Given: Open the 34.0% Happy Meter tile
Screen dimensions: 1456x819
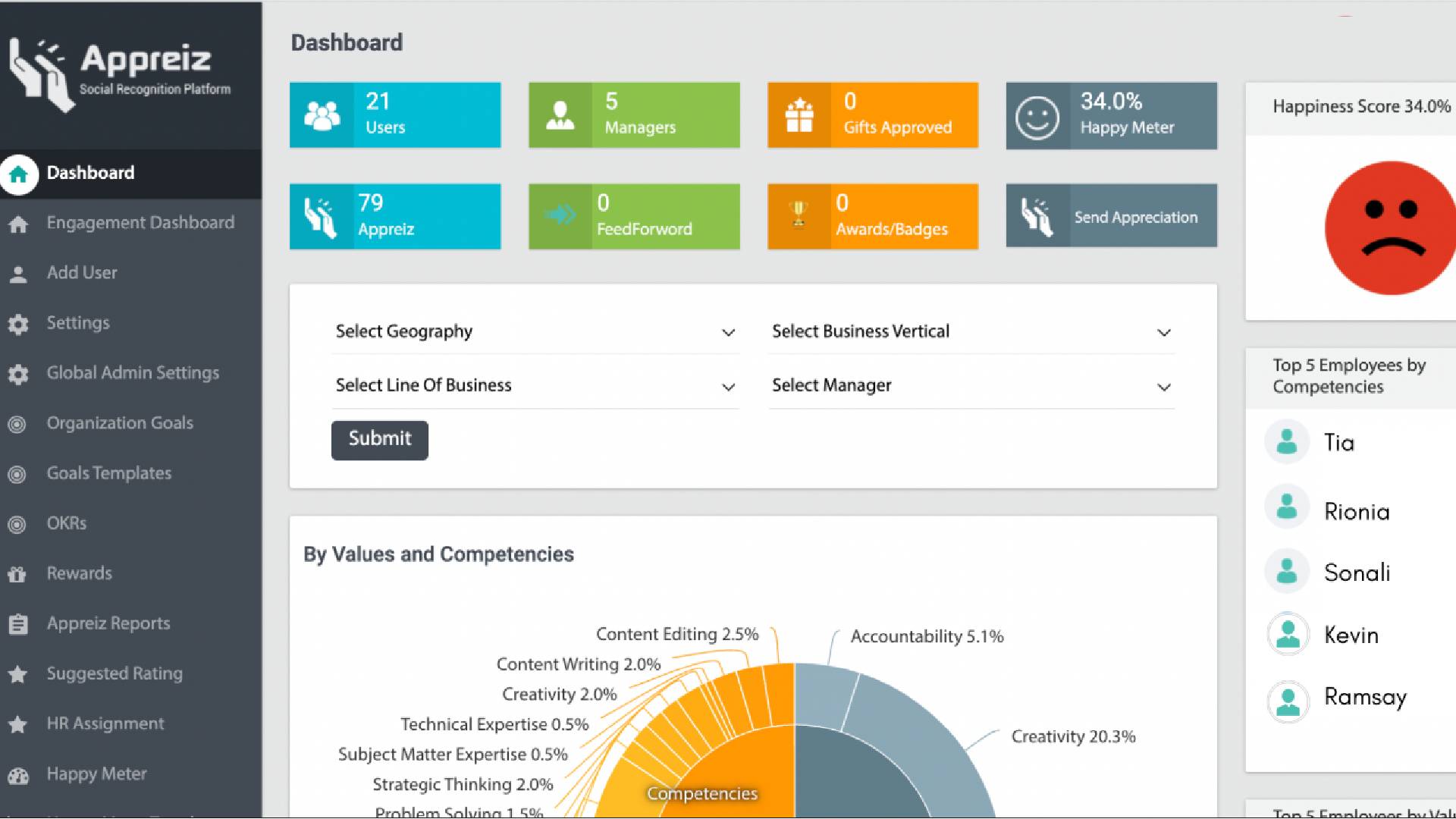Looking at the screenshot, I should pyautogui.click(x=1112, y=115).
